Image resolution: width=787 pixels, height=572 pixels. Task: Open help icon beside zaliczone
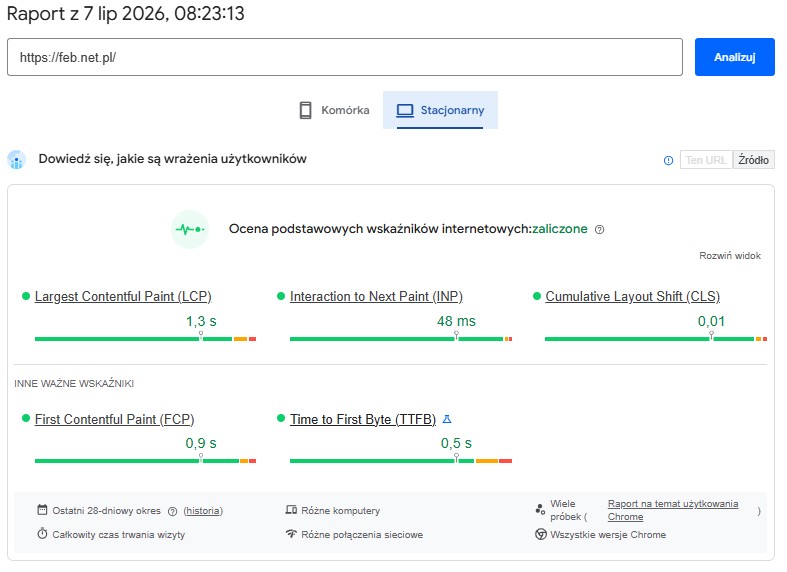599,229
